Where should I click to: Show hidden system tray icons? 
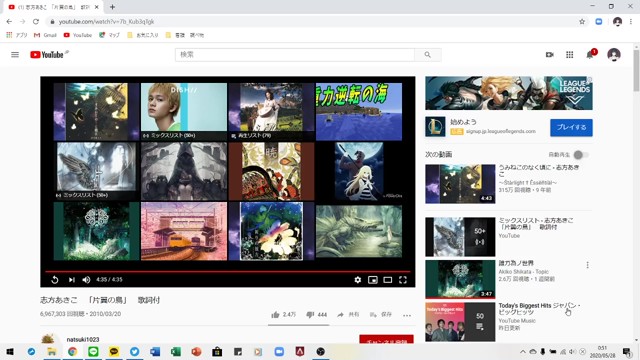coord(522,351)
